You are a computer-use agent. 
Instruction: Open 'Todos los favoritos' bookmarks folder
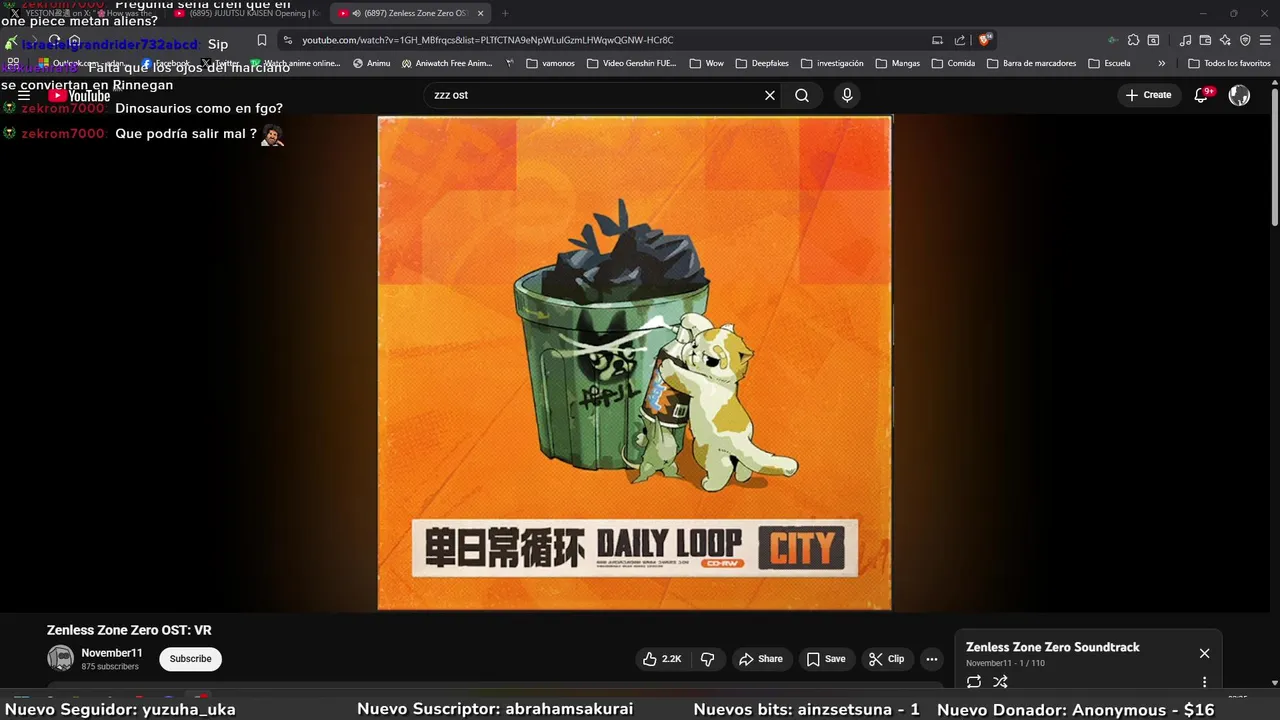click(x=1229, y=63)
